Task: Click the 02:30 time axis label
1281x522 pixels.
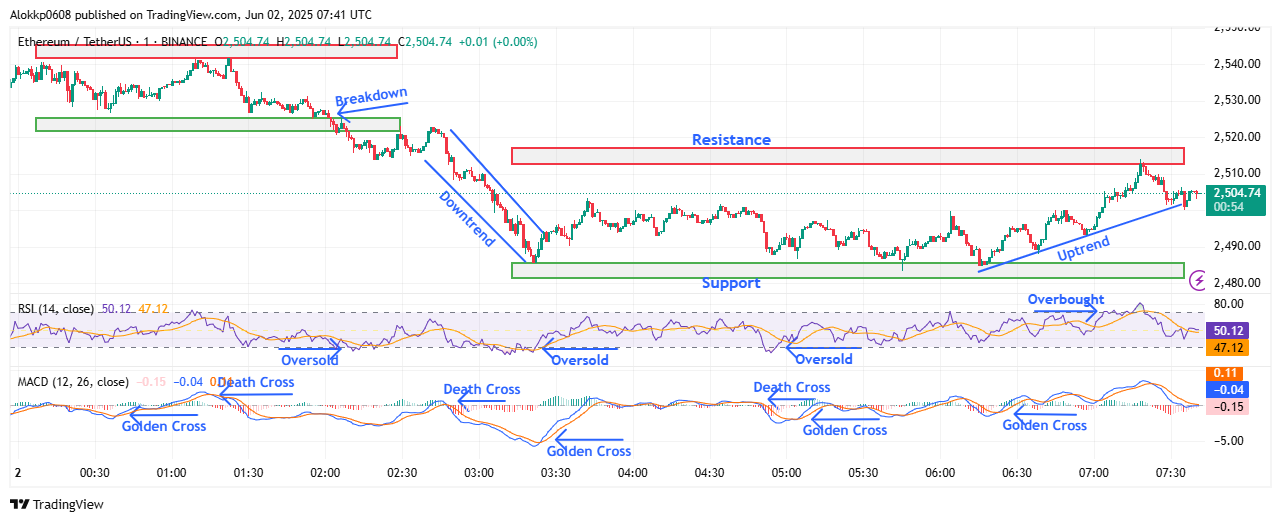Action: pyautogui.click(x=402, y=472)
